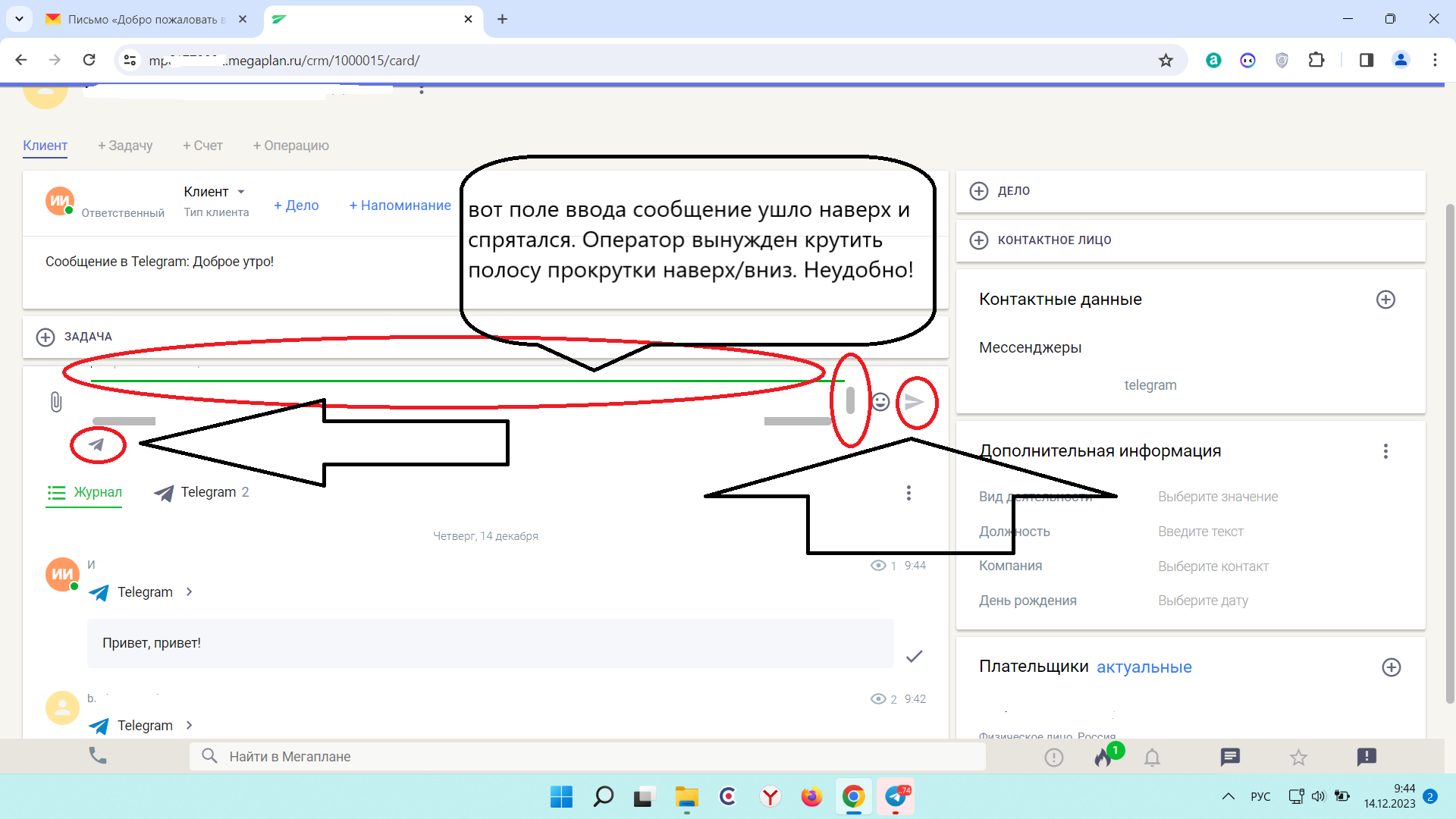Click the актуальные link next to Плательщики
The height and width of the screenshot is (819, 1456).
1144,667
